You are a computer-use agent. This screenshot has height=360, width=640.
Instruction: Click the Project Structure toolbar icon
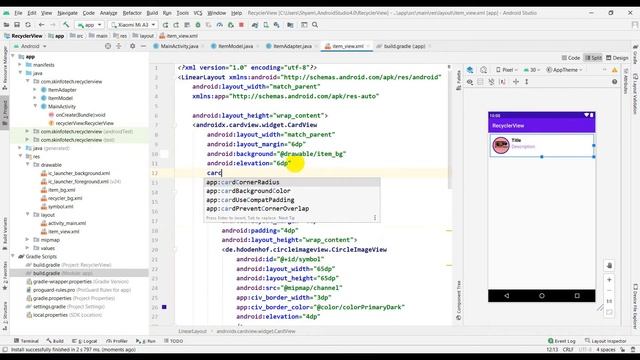click(x=290, y=25)
